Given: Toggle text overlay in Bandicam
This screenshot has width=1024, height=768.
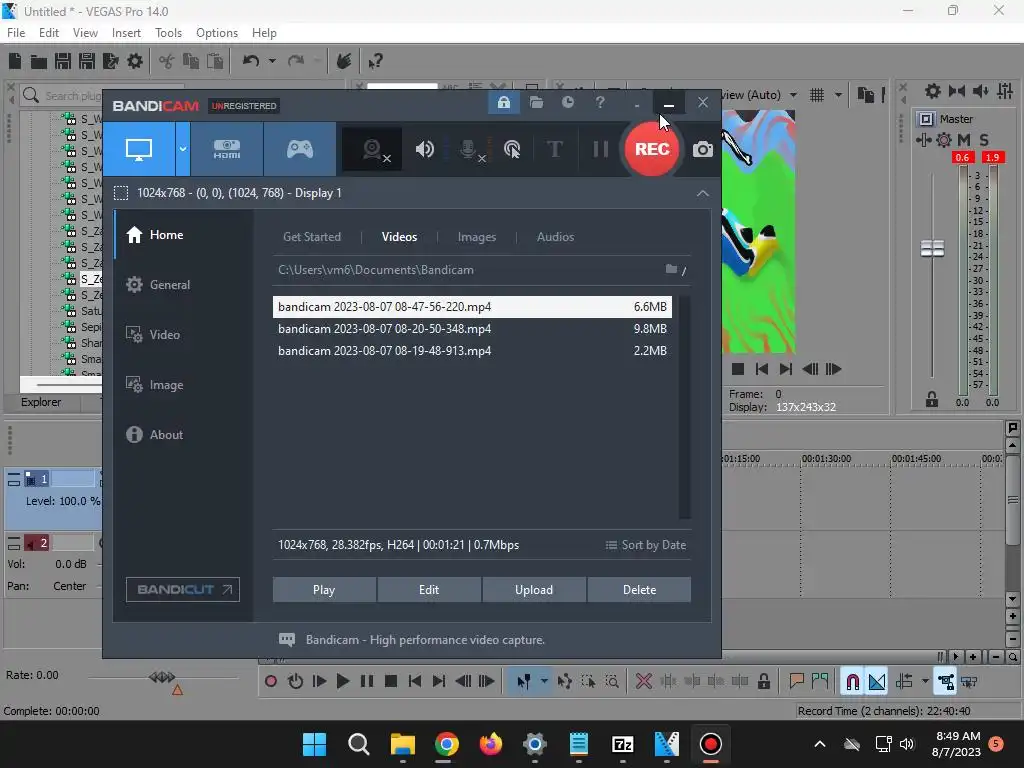Looking at the screenshot, I should click(554, 150).
